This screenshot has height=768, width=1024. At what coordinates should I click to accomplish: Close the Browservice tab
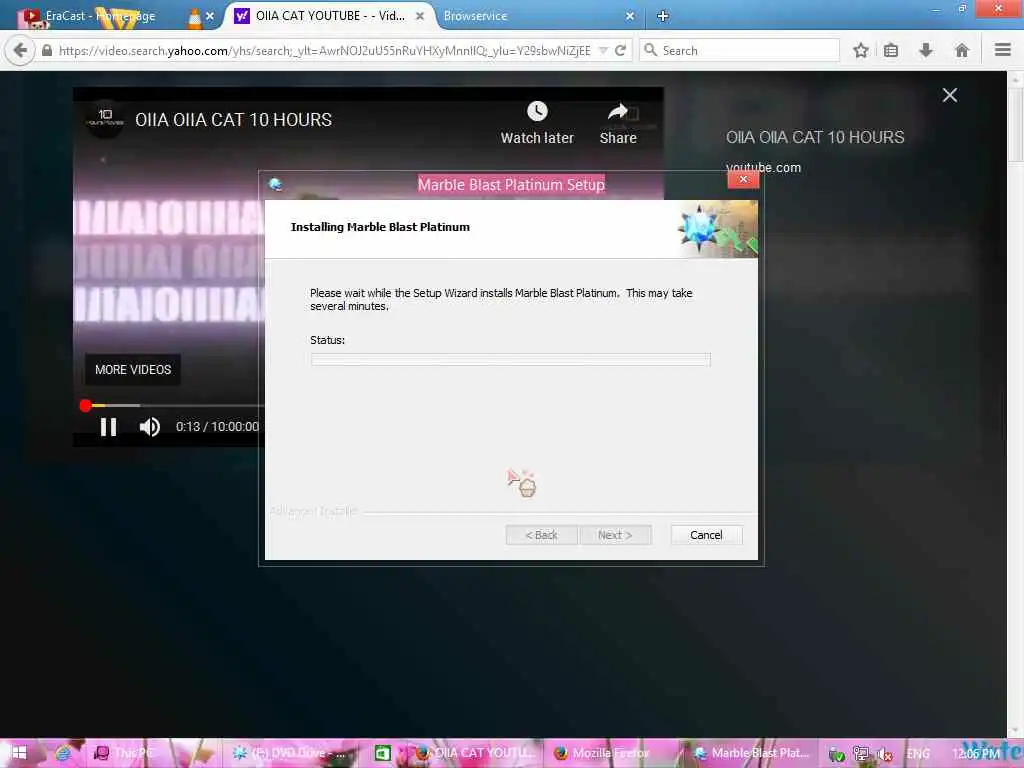tap(630, 16)
